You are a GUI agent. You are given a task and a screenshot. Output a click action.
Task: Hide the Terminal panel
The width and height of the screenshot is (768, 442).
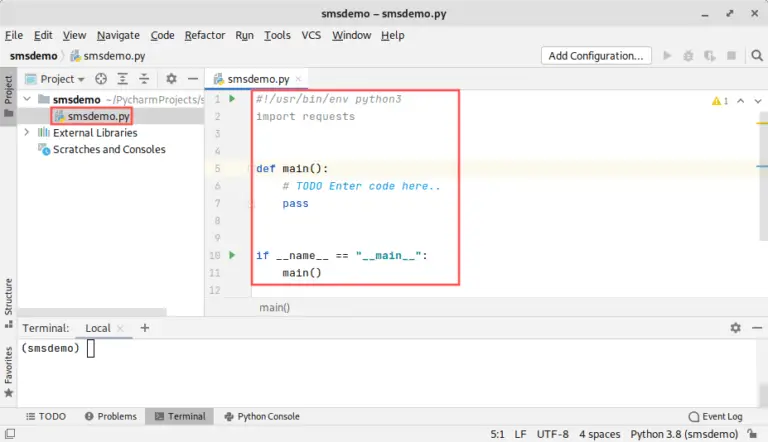(757, 328)
